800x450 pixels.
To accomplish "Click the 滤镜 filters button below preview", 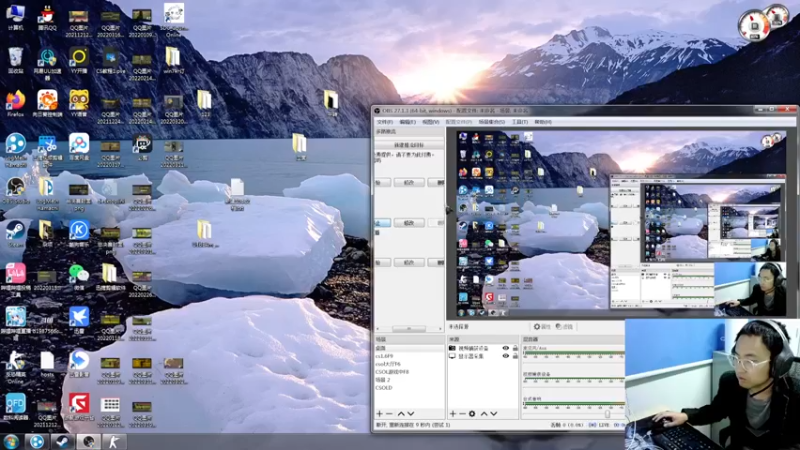I will point(564,327).
